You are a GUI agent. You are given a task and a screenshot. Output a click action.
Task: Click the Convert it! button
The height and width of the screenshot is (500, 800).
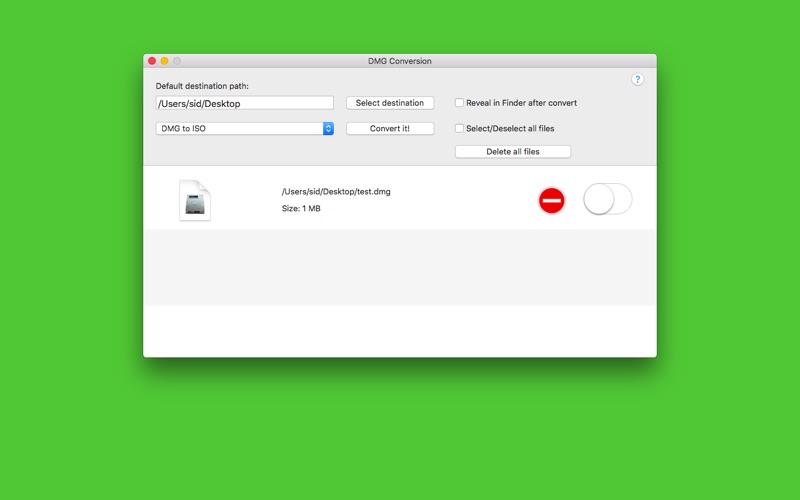(x=390, y=129)
